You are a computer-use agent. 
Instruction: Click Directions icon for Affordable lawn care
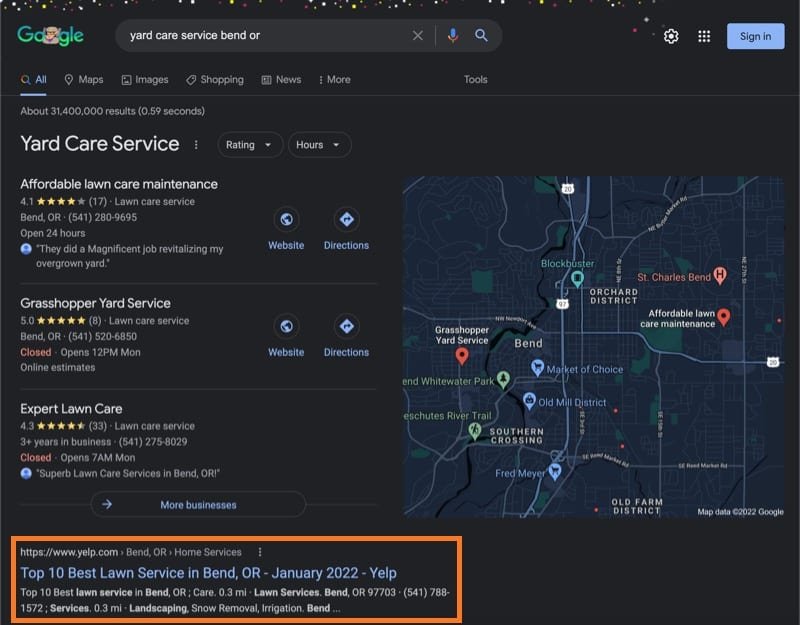pyautogui.click(x=346, y=219)
